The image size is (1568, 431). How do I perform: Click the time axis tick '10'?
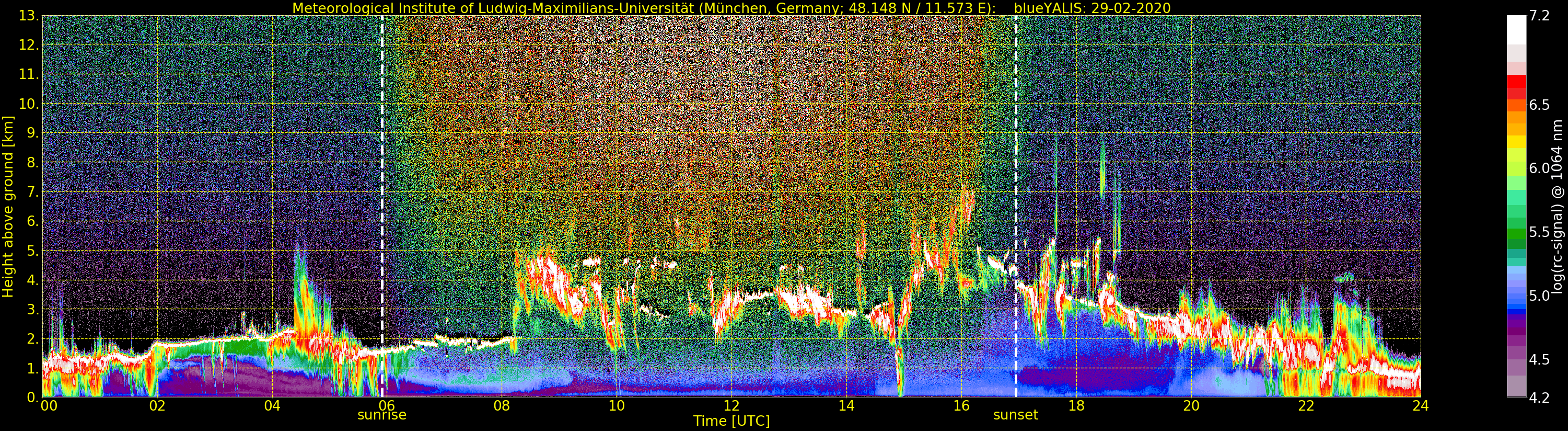tap(617, 406)
